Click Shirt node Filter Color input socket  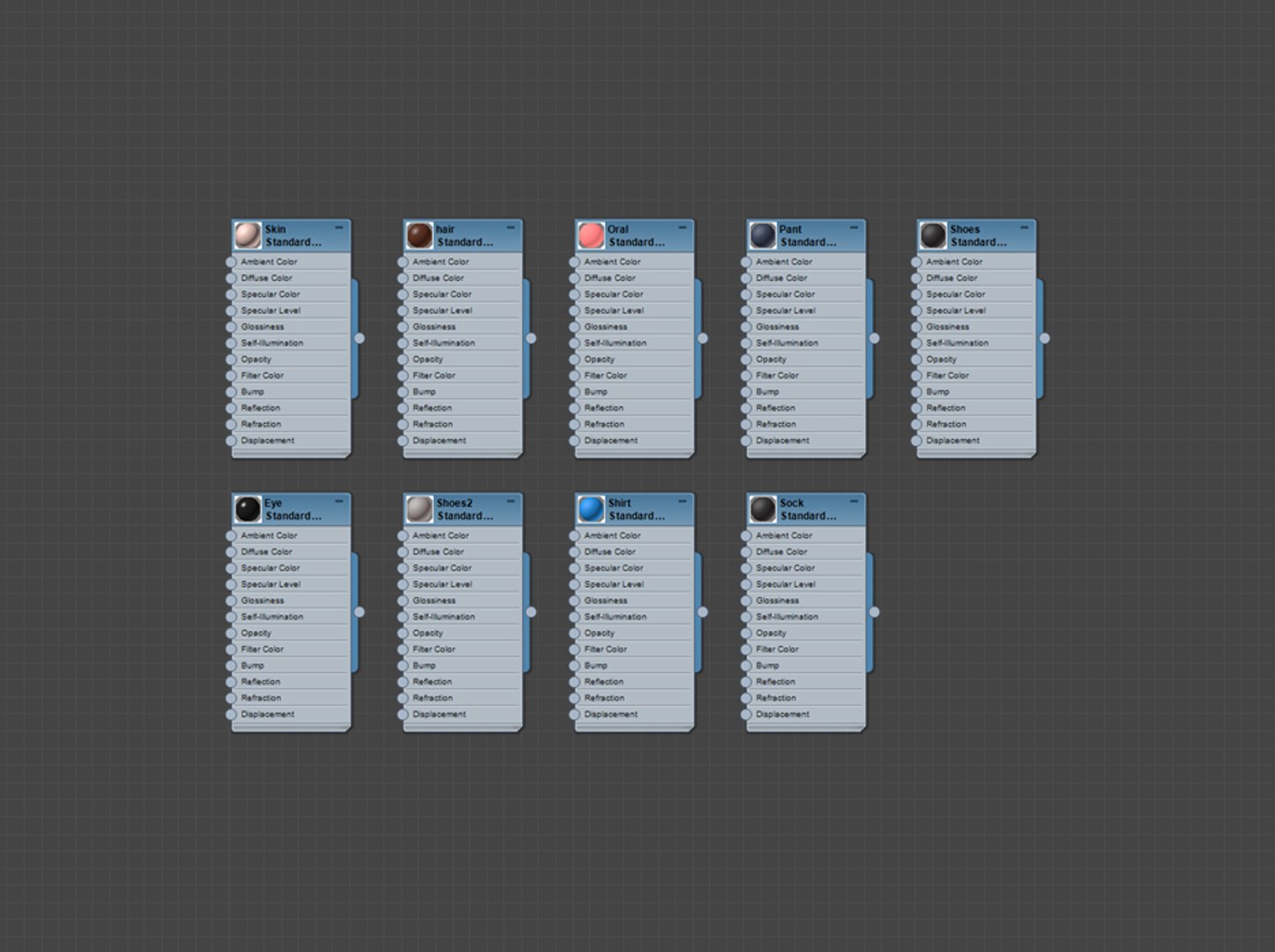click(x=574, y=650)
